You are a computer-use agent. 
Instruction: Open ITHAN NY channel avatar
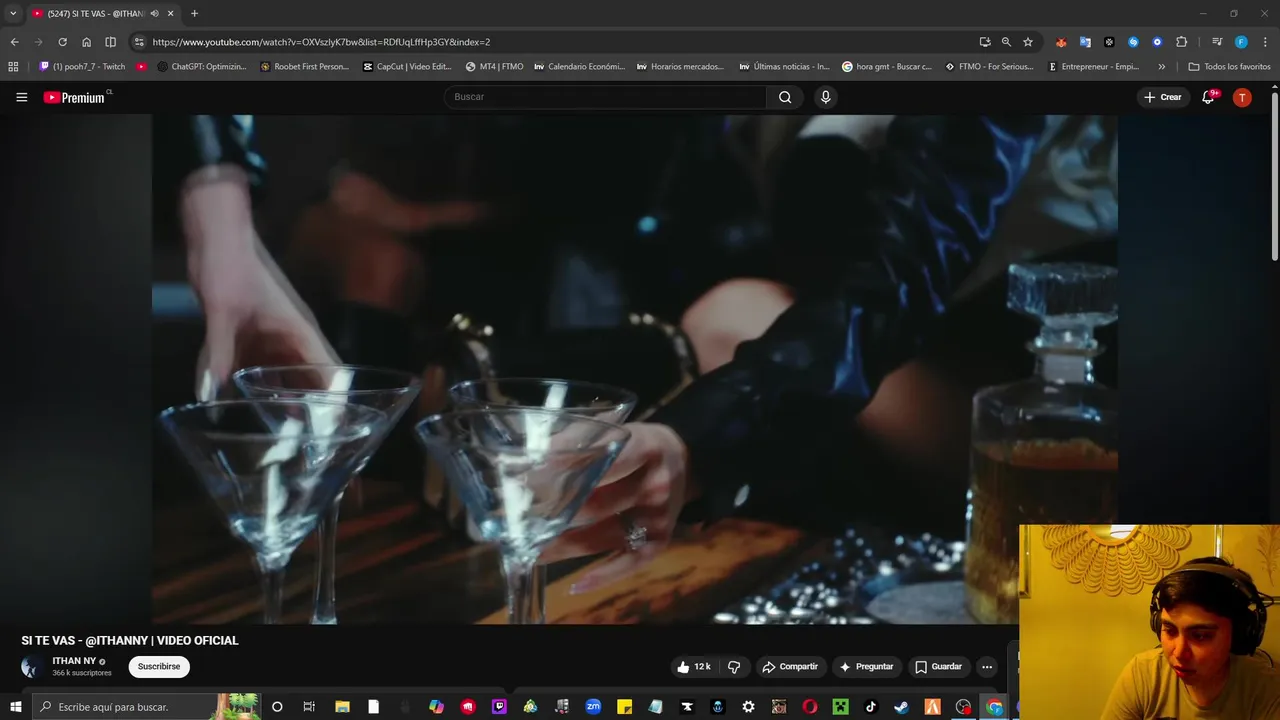point(32,667)
